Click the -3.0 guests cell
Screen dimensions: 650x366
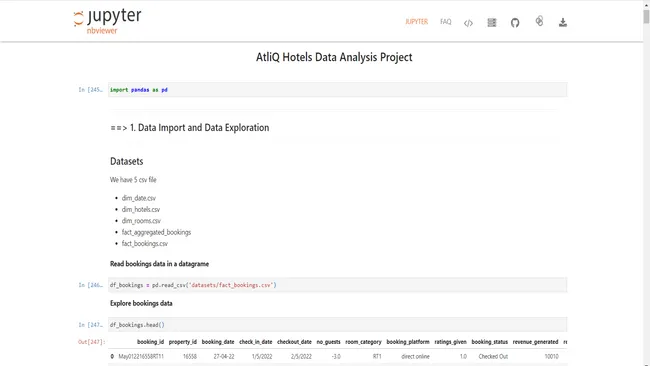(336, 356)
